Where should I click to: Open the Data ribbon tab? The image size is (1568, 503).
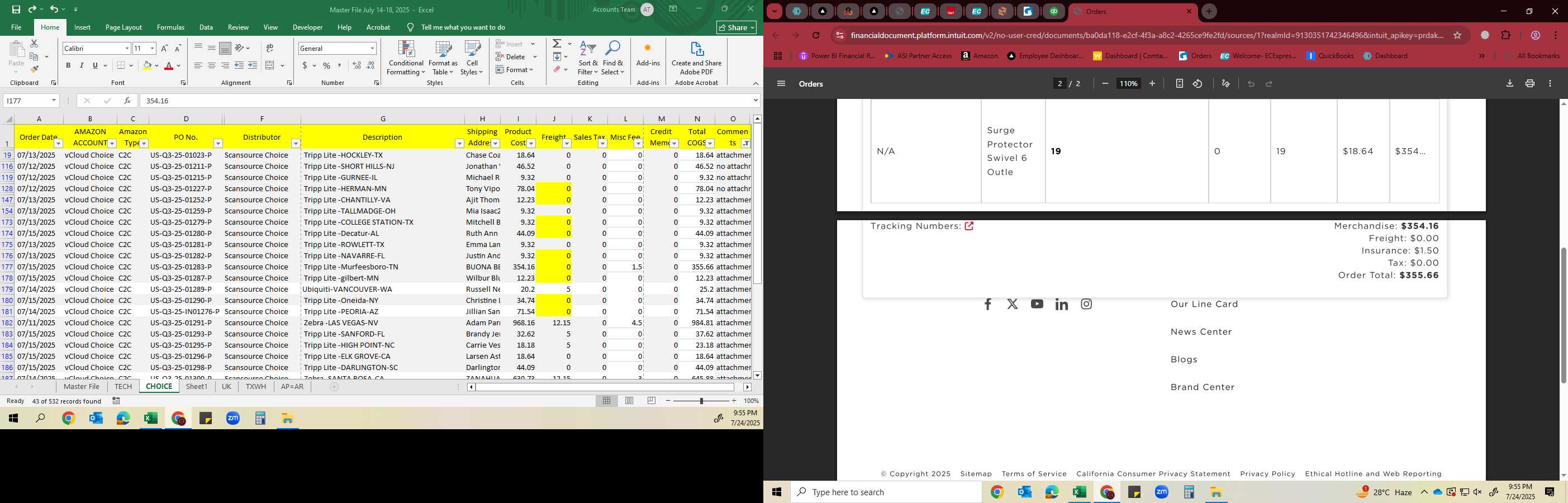(x=206, y=27)
